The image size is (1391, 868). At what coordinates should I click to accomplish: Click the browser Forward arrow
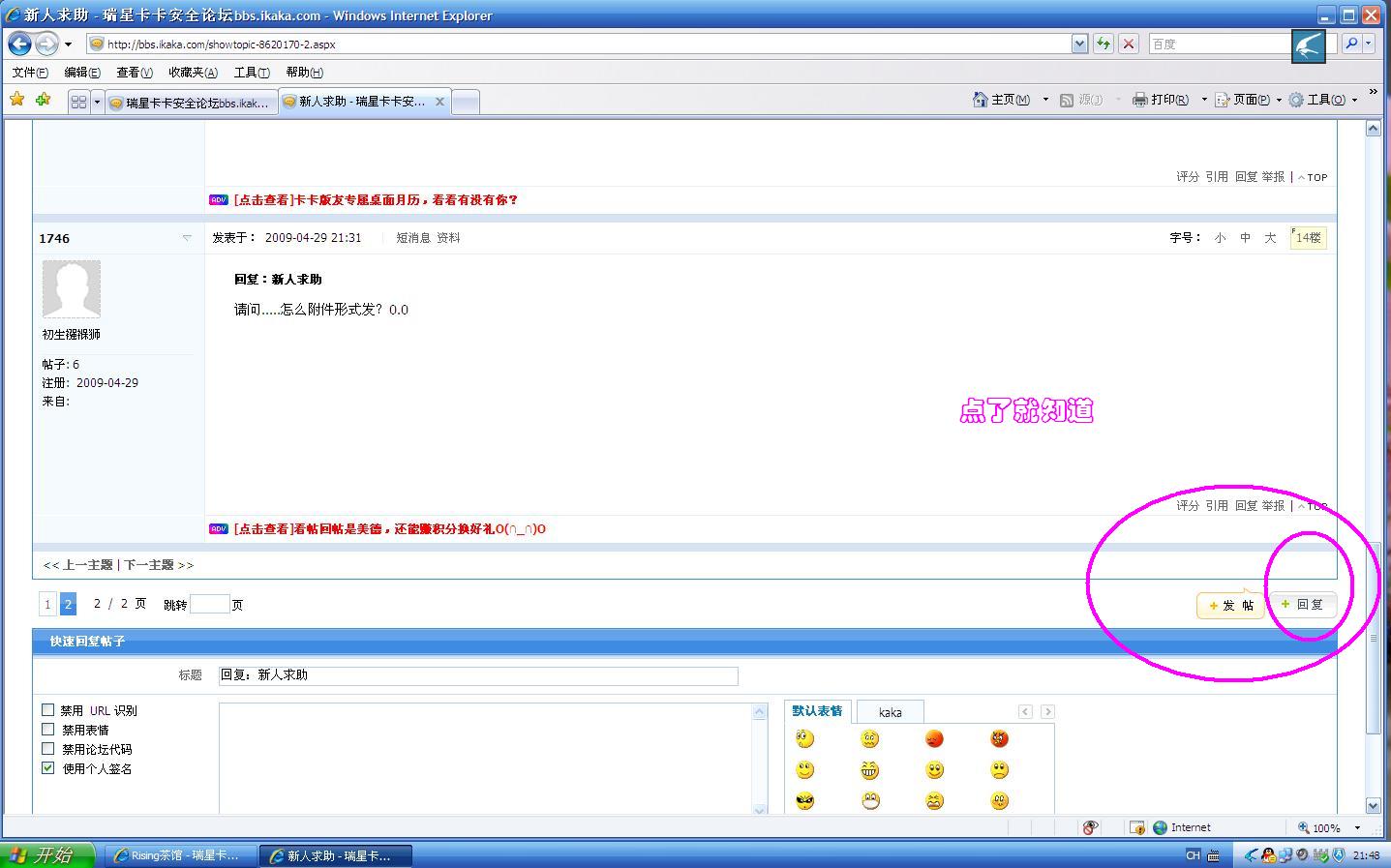(x=45, y=44)
